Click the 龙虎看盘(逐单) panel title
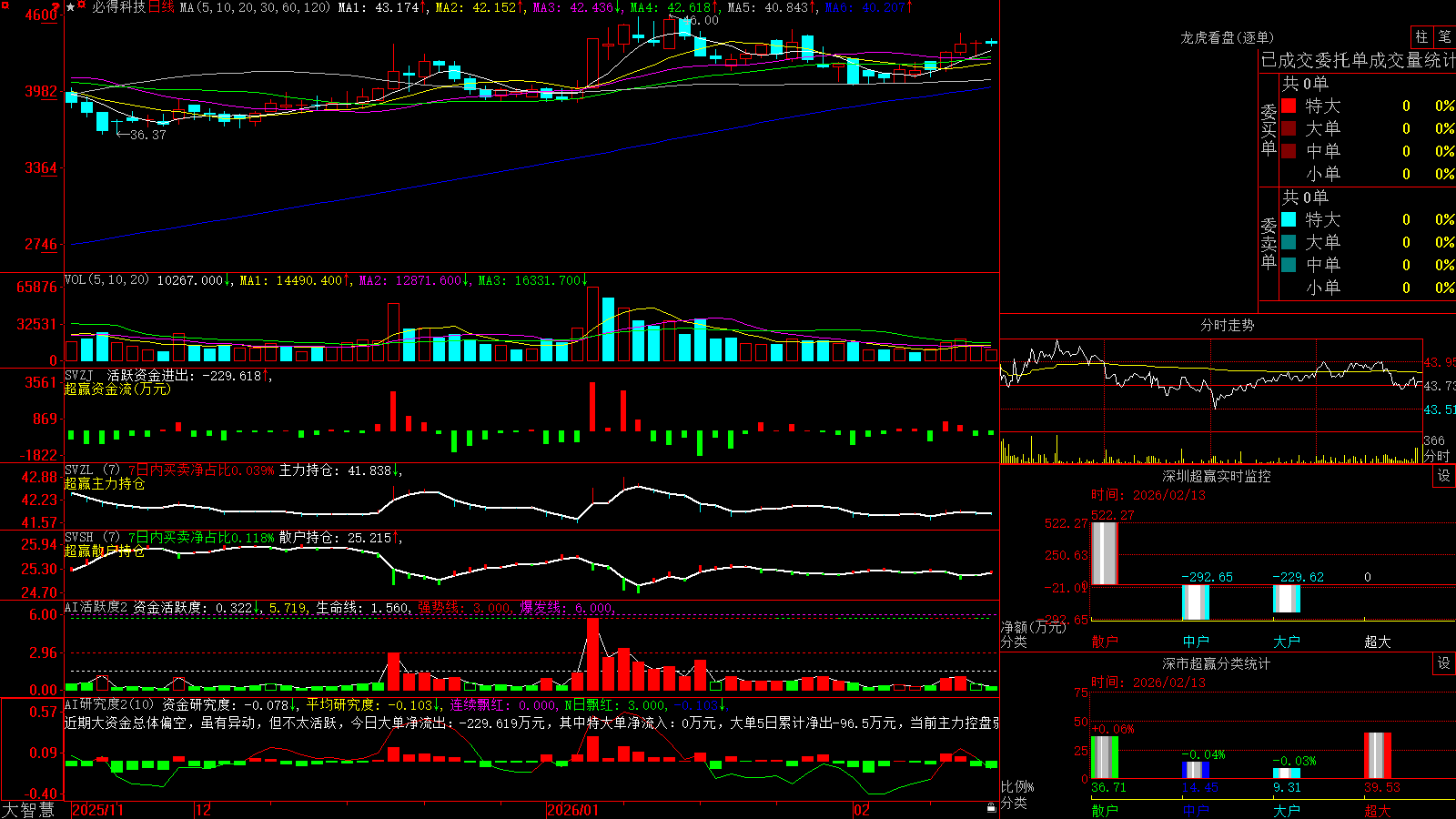 click(x=1227, y=37)
